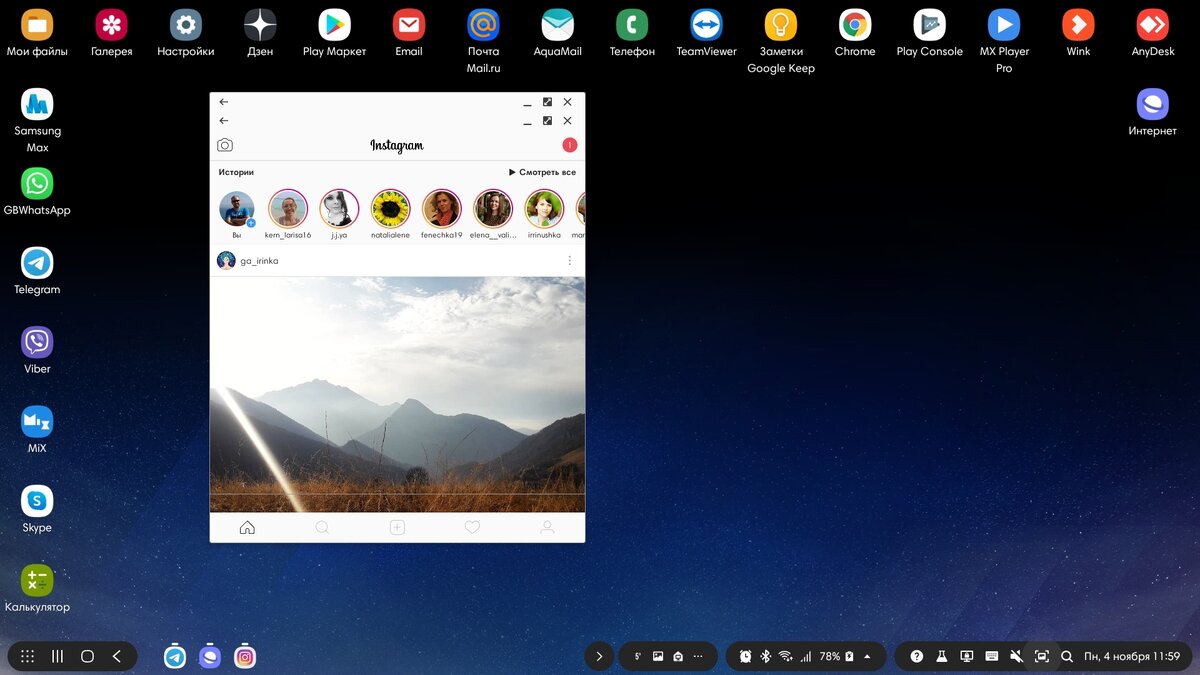This screenshot has width=1200, height=675.
Task: Unmute sound via taskbar speaker icon
Action: (1016, 656)
